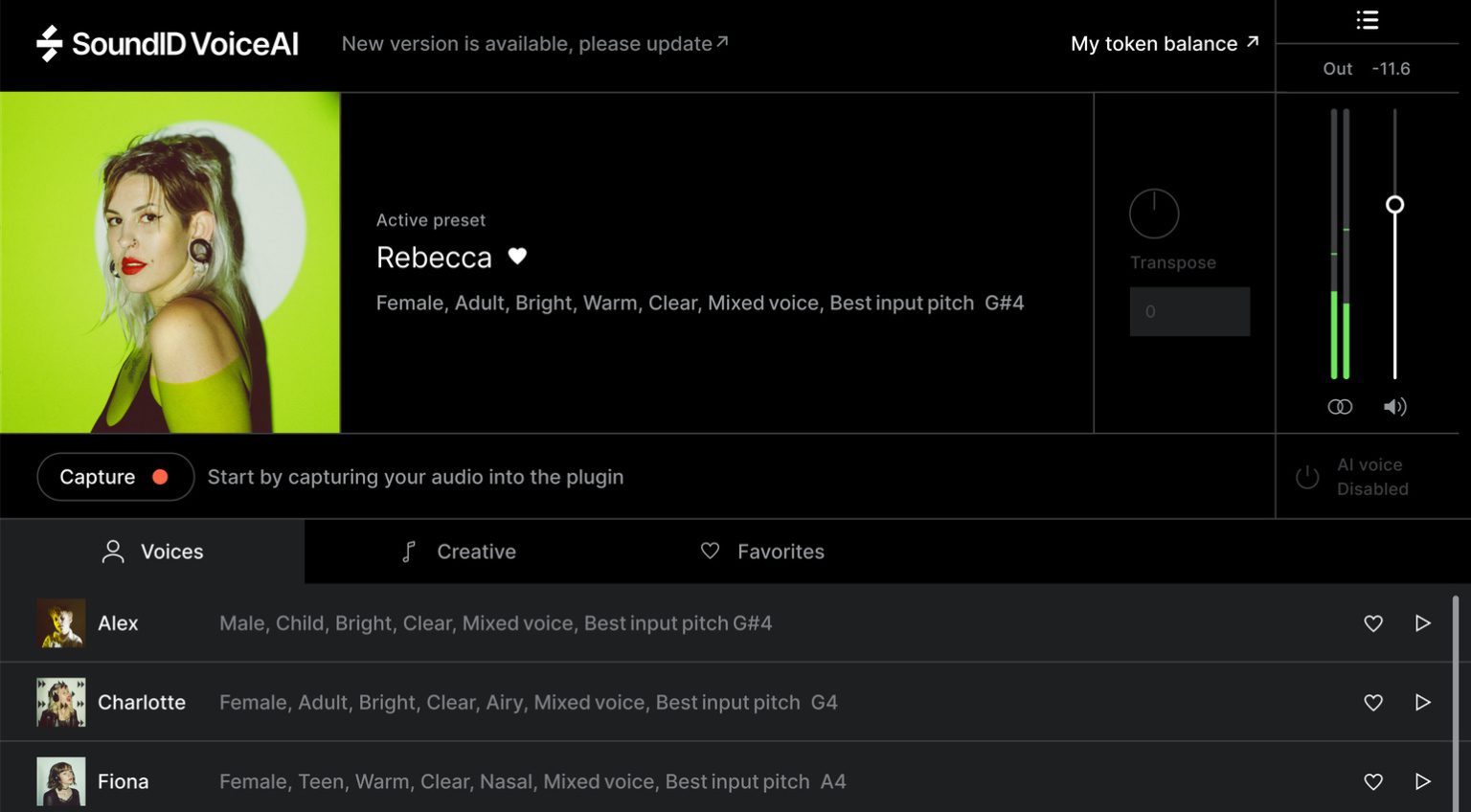
Task: Select the Voices tab
Action: point(153,552)
